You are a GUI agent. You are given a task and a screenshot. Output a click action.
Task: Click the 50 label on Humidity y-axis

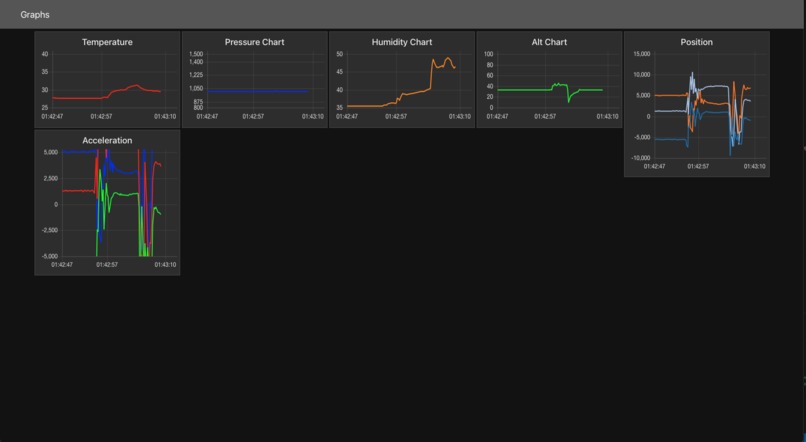point(339,54)
